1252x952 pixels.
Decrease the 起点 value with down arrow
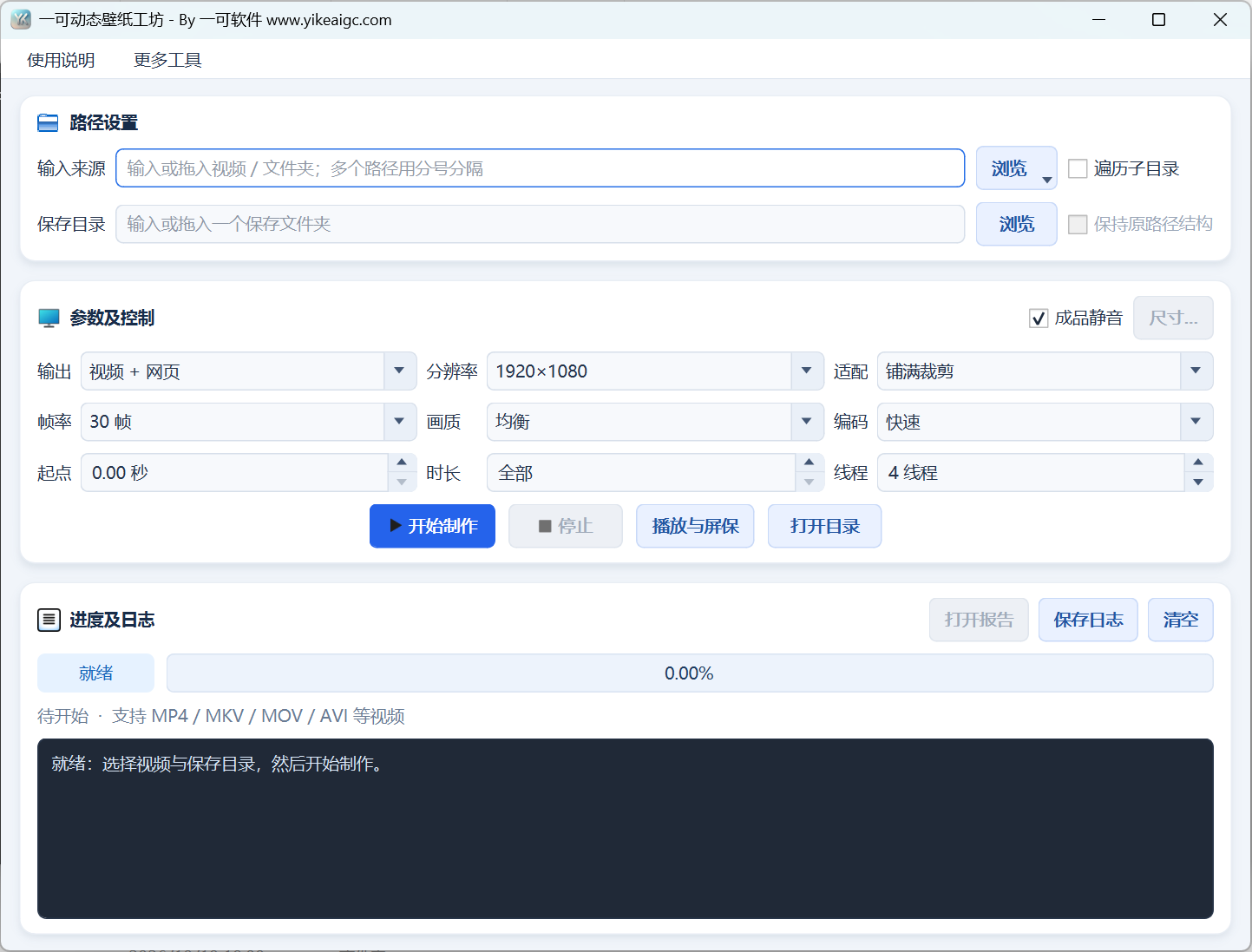(402, 482)
